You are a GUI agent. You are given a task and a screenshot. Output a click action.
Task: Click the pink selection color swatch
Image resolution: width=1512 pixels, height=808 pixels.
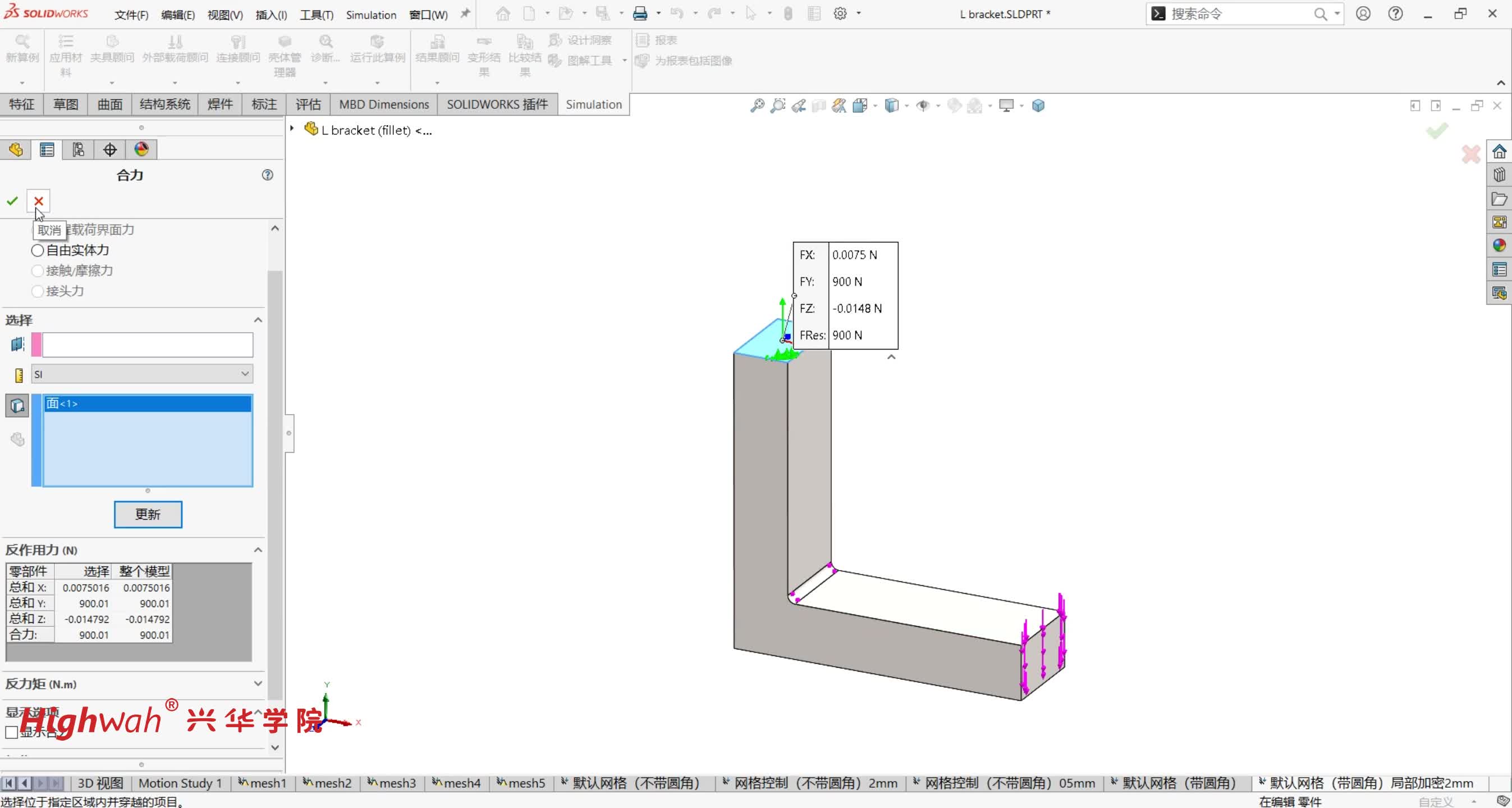(x=36, y=345)
